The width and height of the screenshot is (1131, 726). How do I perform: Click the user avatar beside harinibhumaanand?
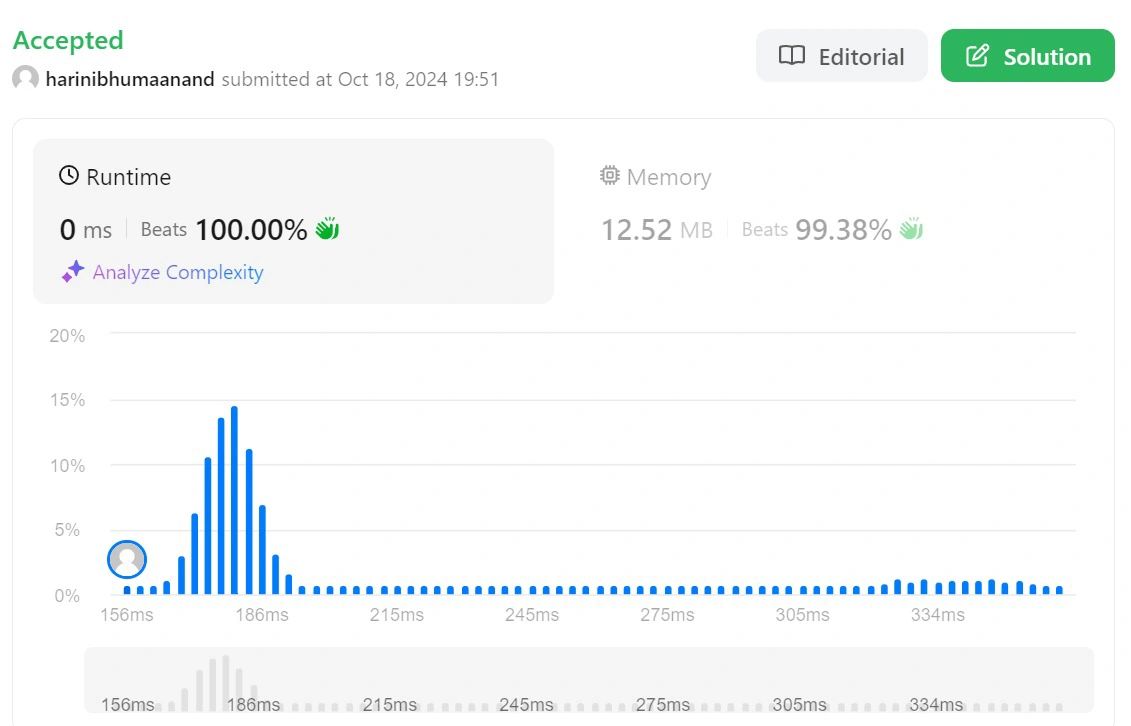pyautogui.click(x=25, y=78)
